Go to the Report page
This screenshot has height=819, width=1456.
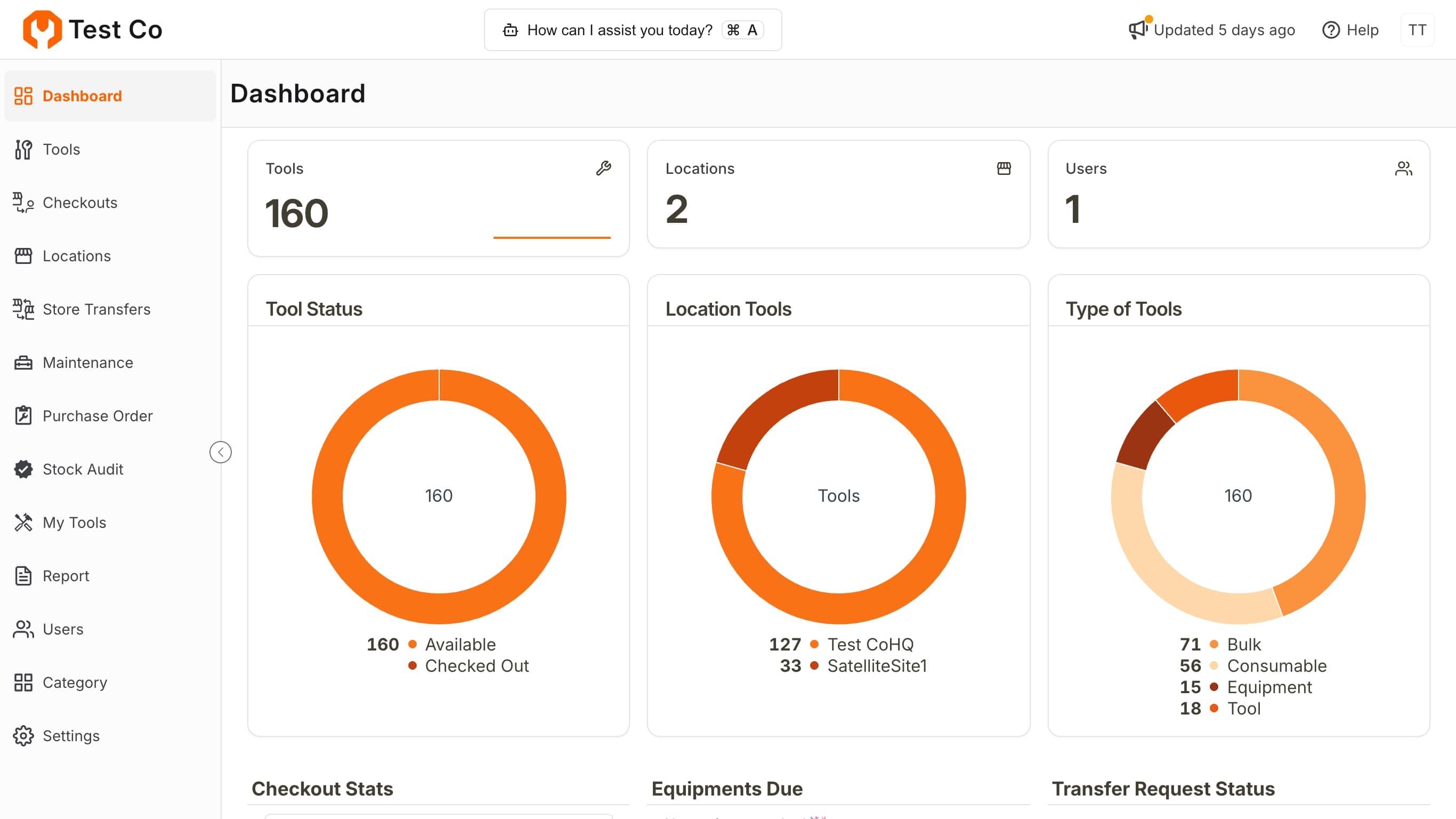66,576
